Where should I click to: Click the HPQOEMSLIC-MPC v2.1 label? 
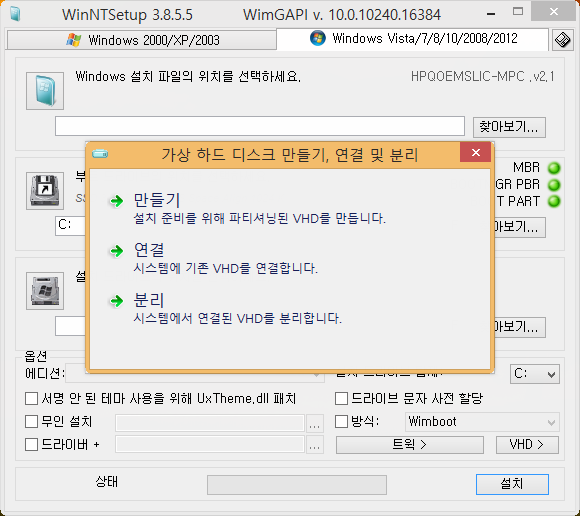[x=482, y=77]
